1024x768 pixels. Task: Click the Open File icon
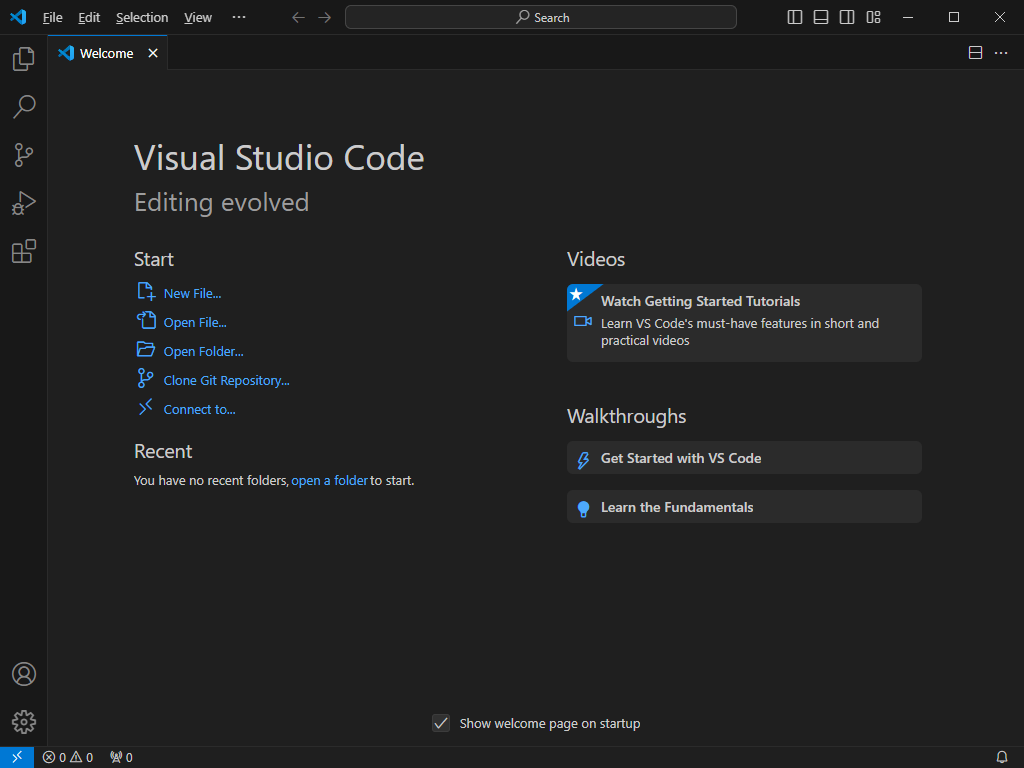point(146,321)
